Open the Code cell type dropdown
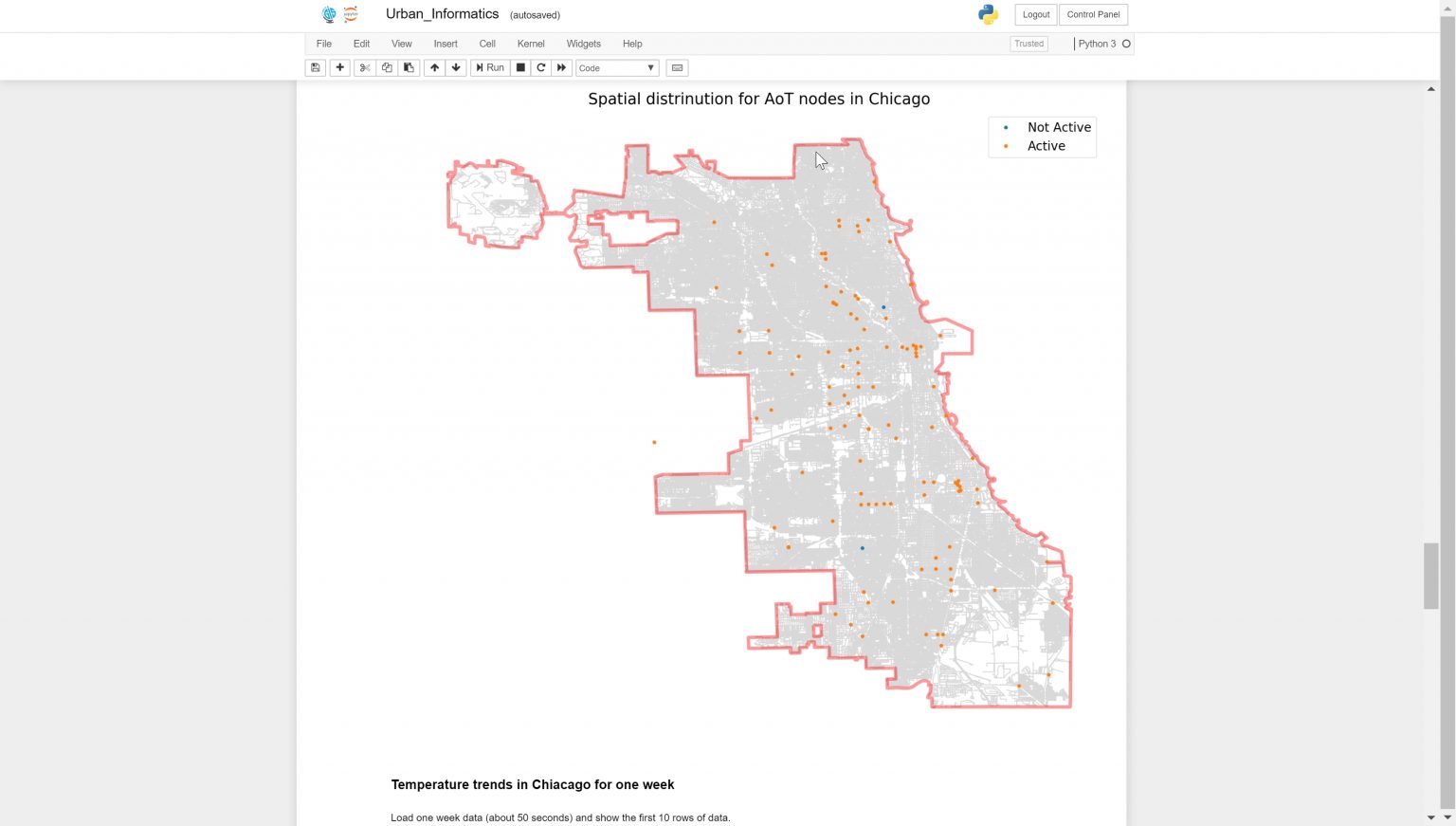The image size is (1456, 826). point(616,67)
